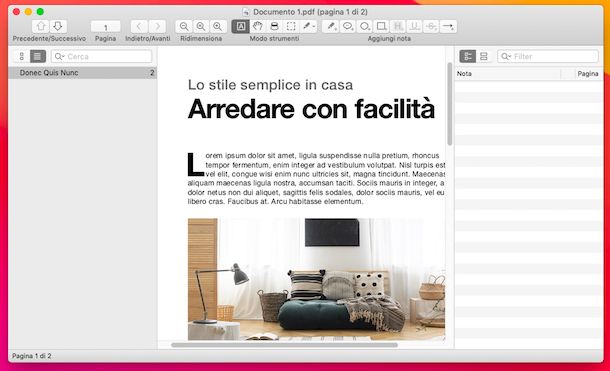This screenshot has width=610, height=371.
Task: Select Donec Quis Nunc outline entry
Action: point(82,73)
